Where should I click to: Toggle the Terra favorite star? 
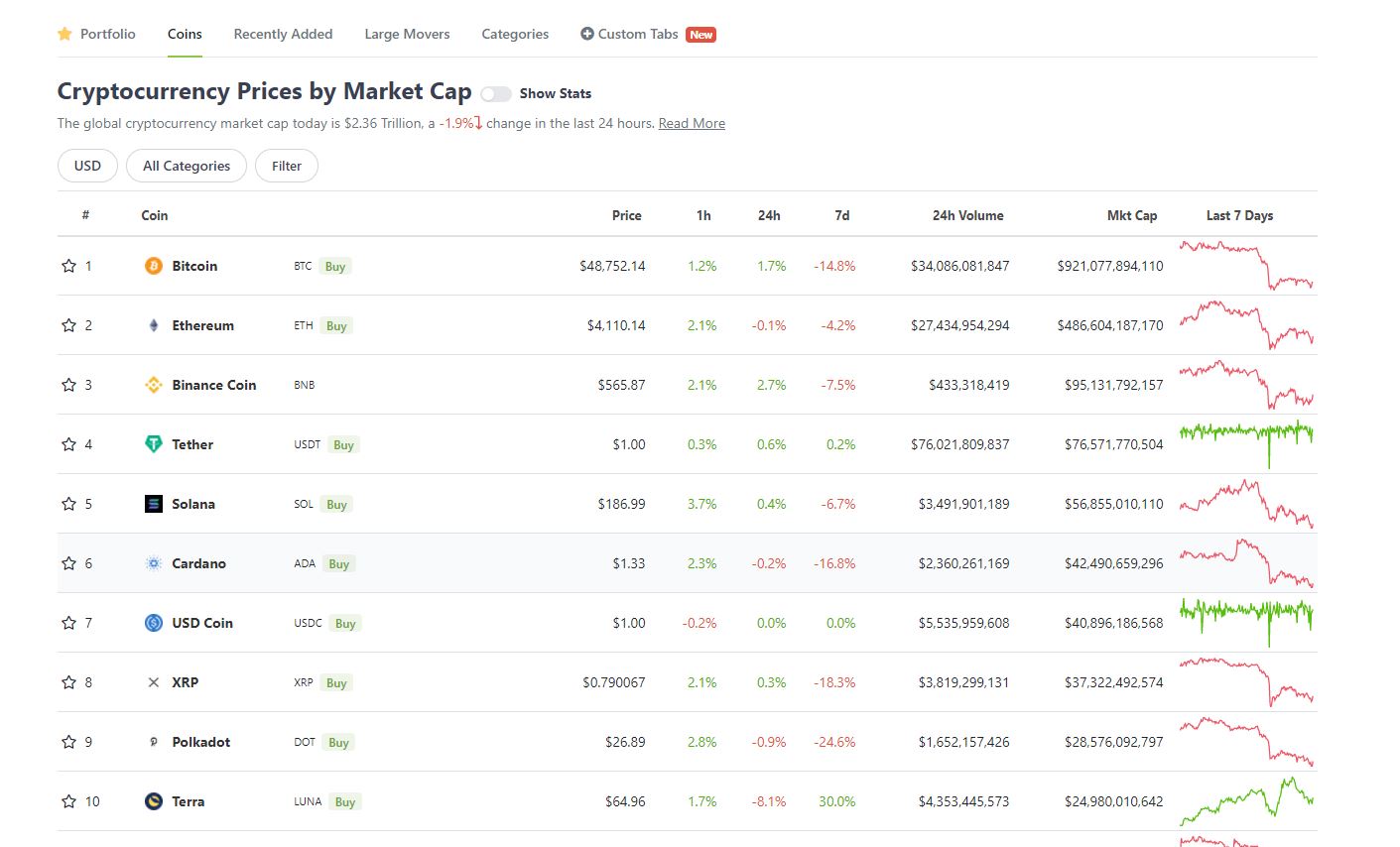click(68, 801)
